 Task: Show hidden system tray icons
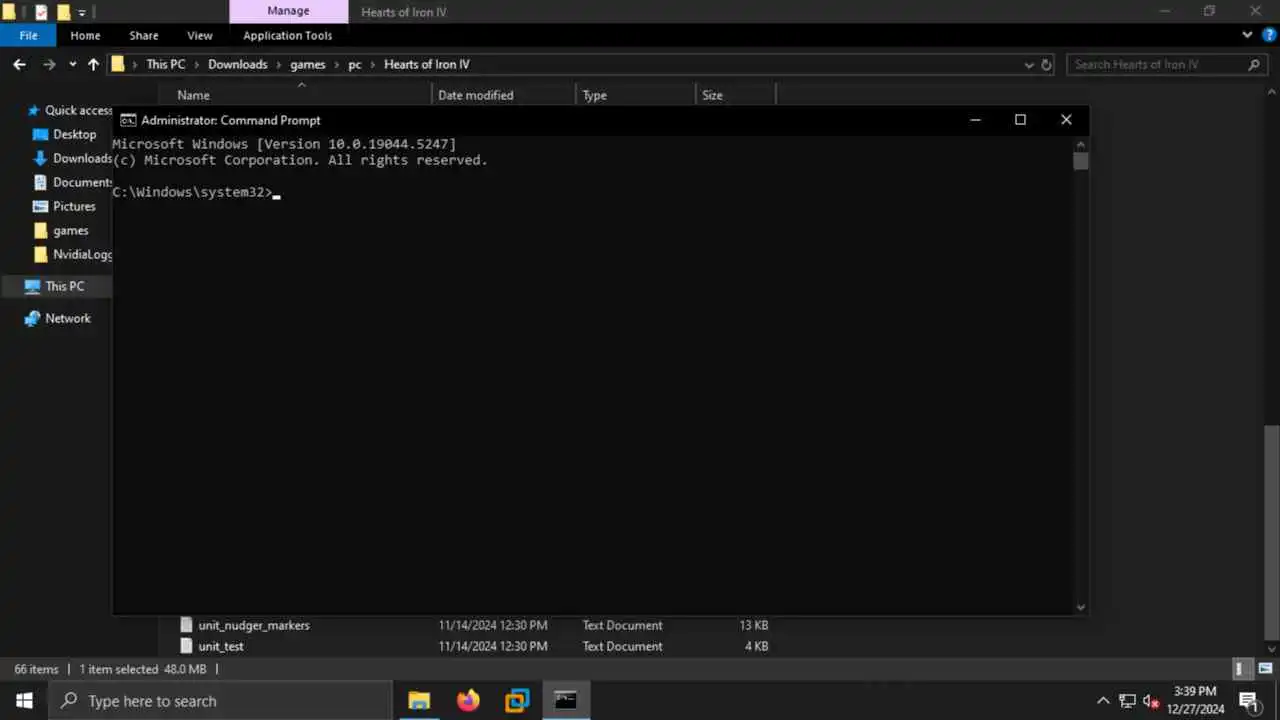point(1103,700)
